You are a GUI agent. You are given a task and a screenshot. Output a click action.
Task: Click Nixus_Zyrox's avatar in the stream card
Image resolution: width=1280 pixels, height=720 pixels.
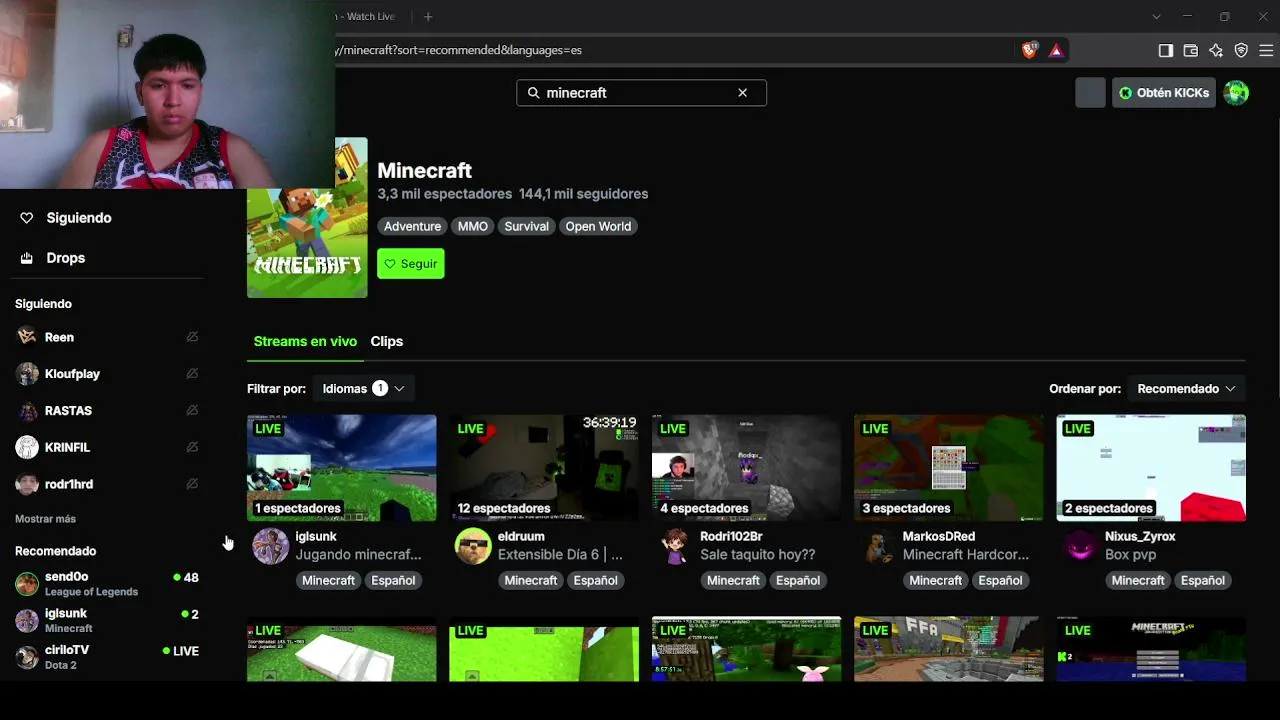coord(1080,546)
